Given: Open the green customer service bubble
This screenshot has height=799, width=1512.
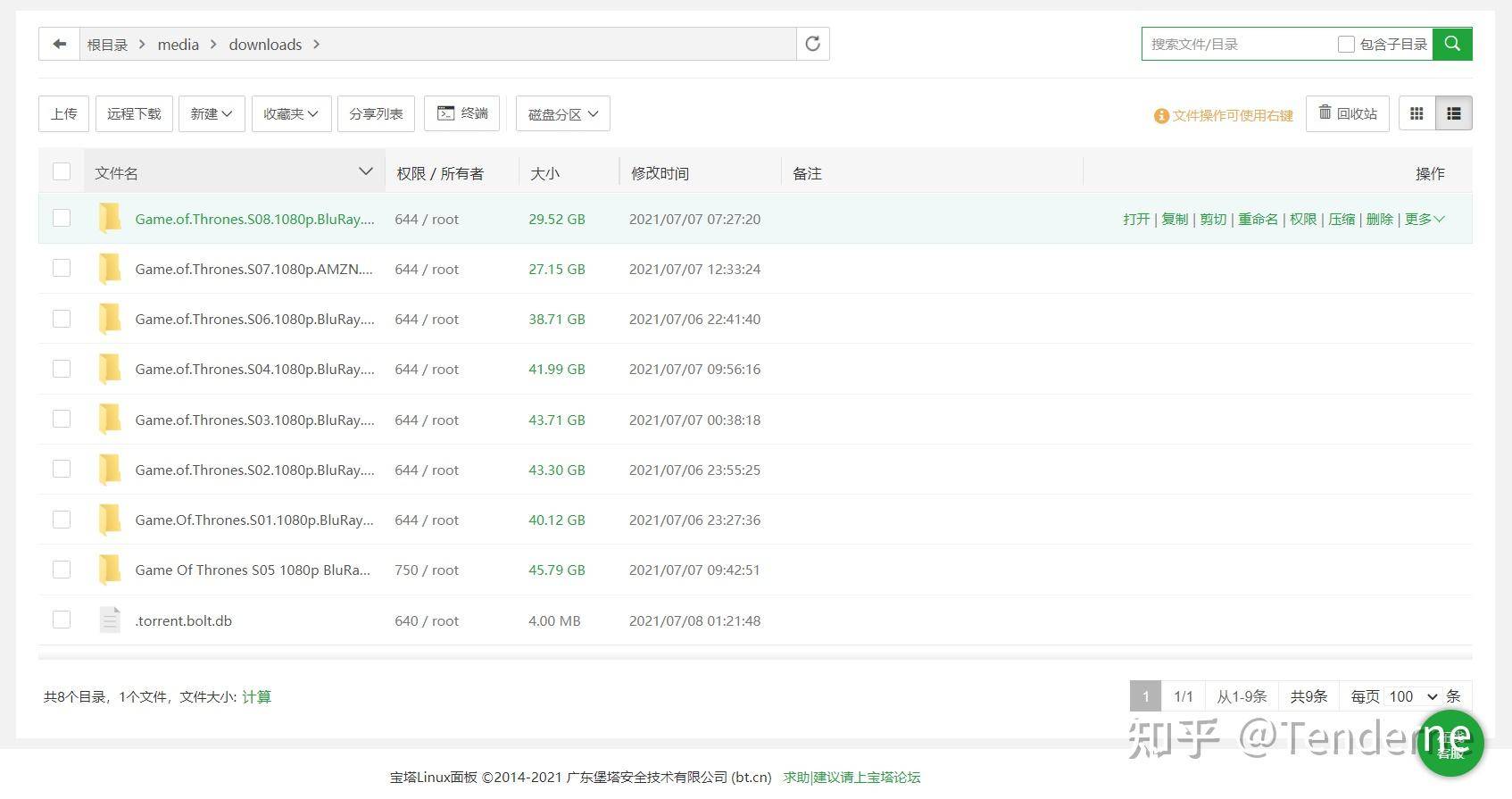Looking at the screenshot, I should pos(1451,743).
